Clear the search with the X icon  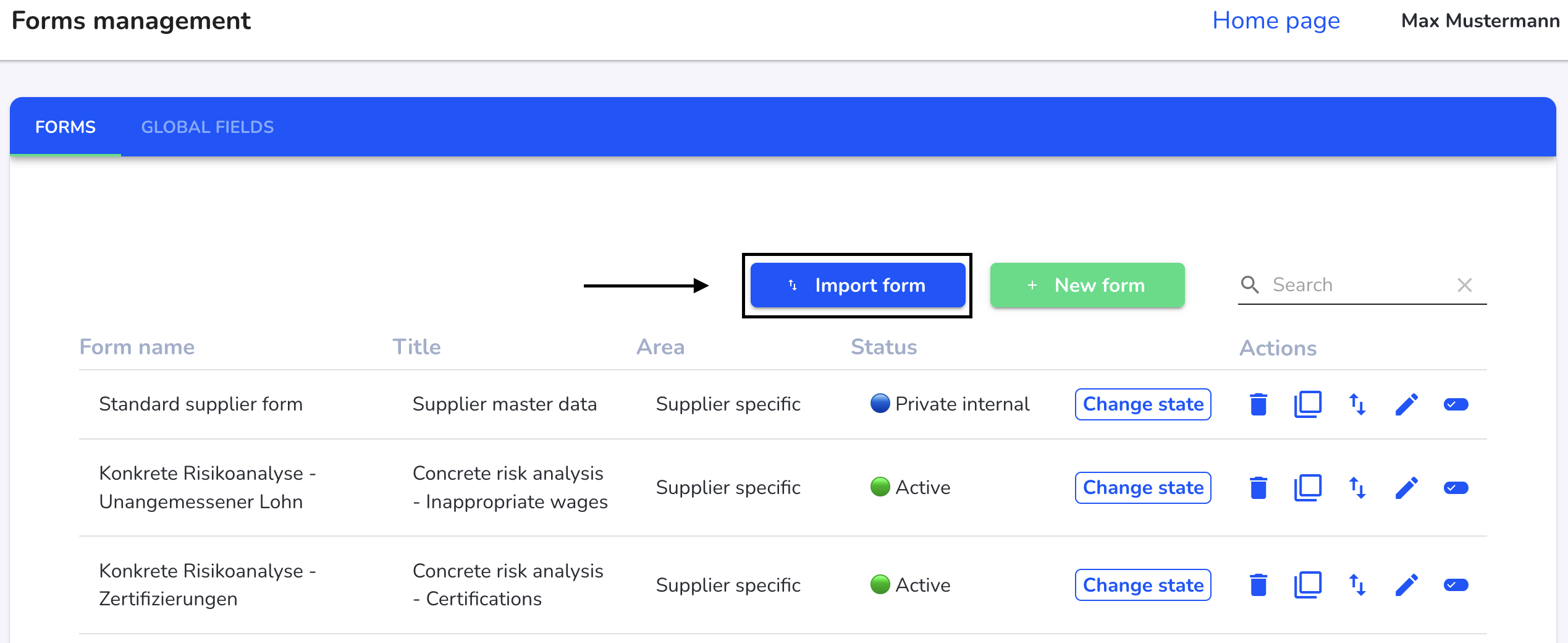1464,285
